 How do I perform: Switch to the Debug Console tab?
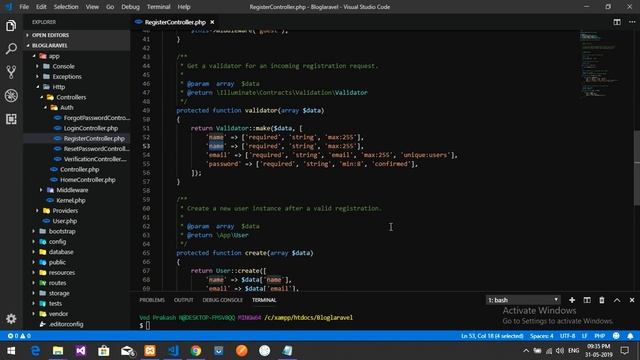click(x=222, y=300)
